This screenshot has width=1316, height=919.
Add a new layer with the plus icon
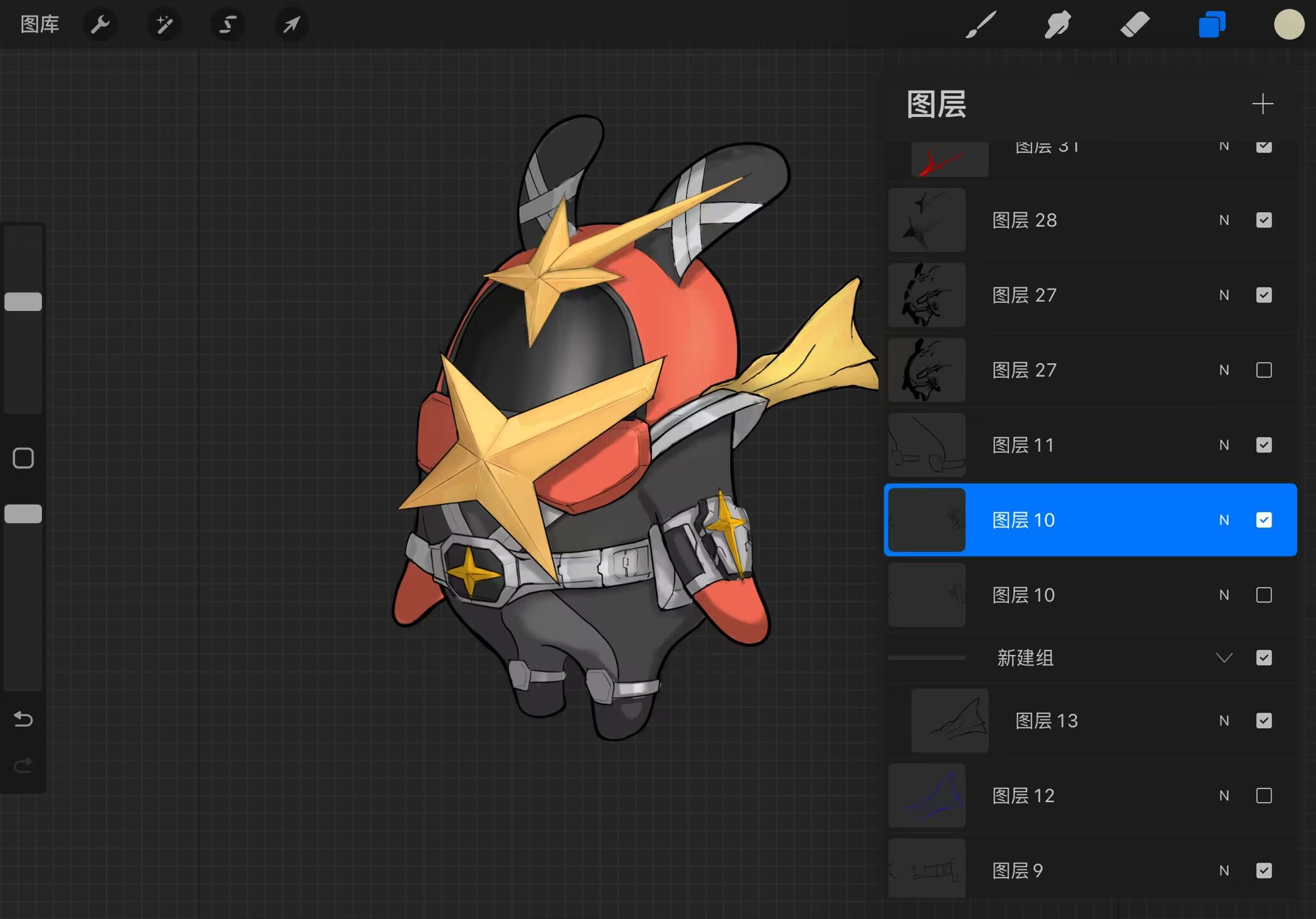coord(1263,104)
